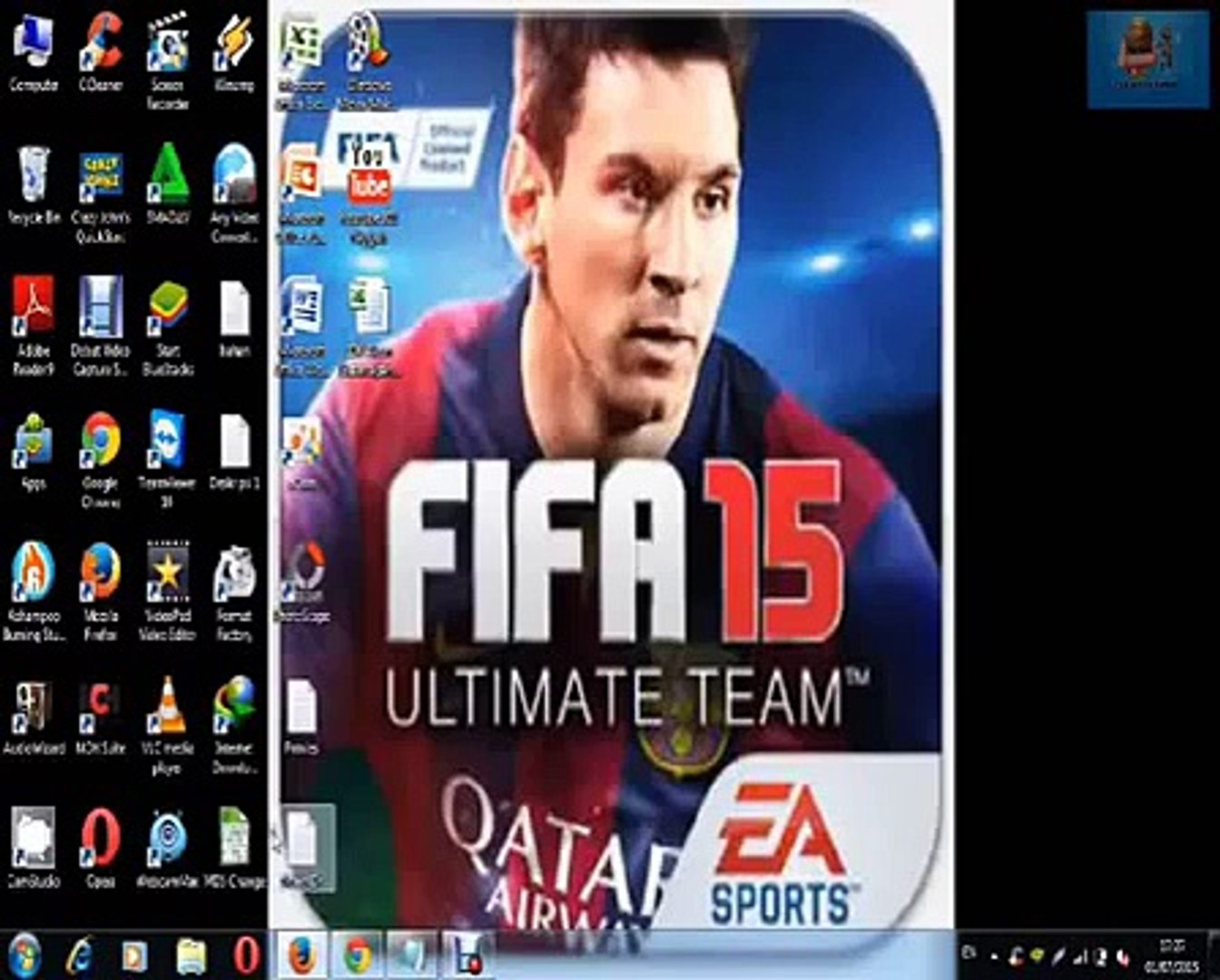Open the Opera desktop shortcut
The width and height of the screenshot is (1220, 980).
click(x=101, y=848)
